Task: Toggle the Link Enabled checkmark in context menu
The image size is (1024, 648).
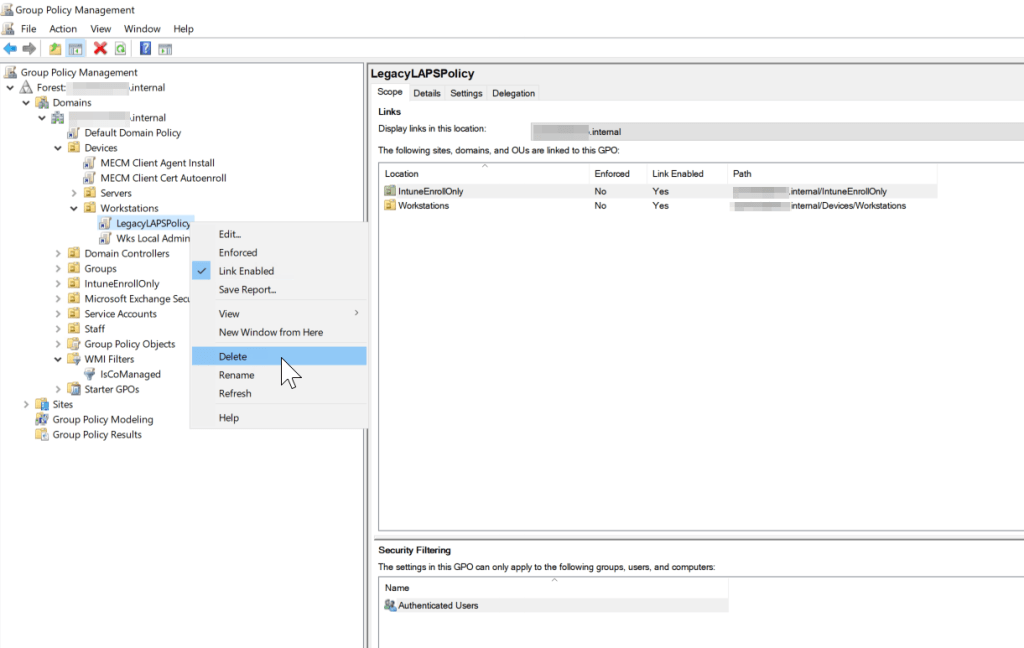Action: pyautogui.click(x=203, y=271)
